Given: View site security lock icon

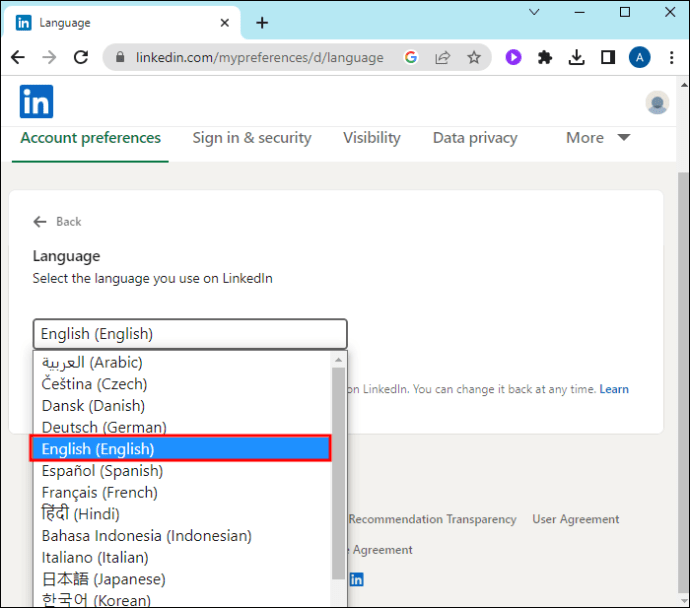Looking at the screenshot, I should [120, 57].
